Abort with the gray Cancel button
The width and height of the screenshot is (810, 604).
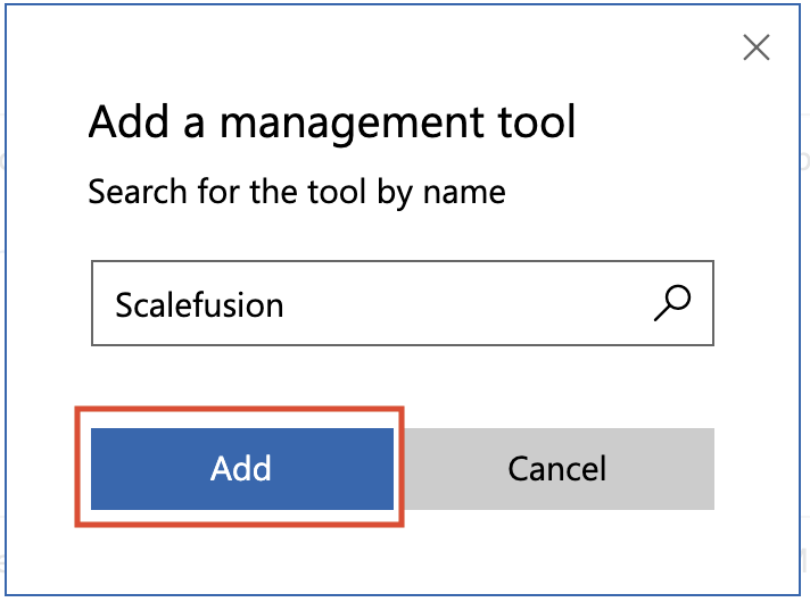click(x=556, y=469)
